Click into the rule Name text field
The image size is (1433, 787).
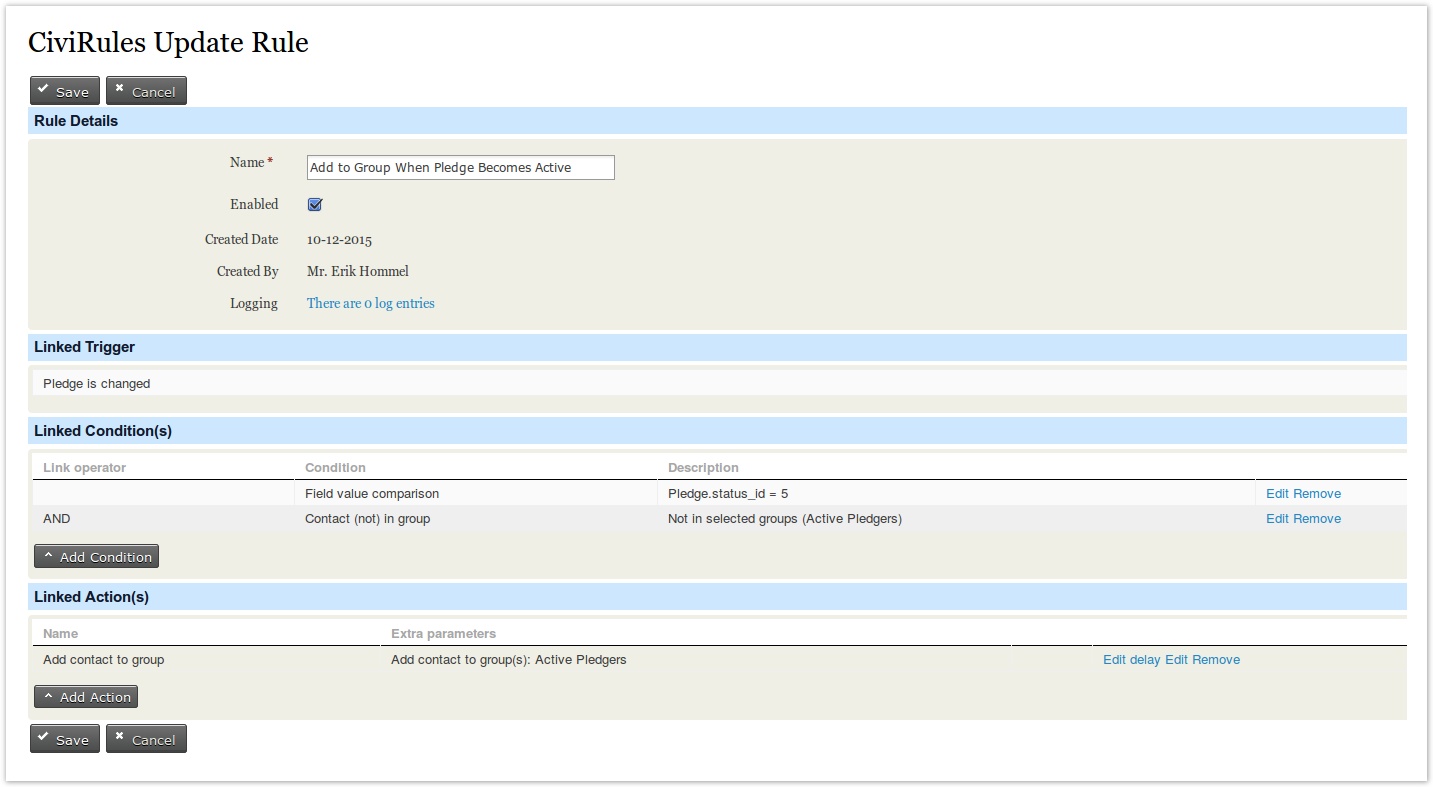(x=460, y=168)
